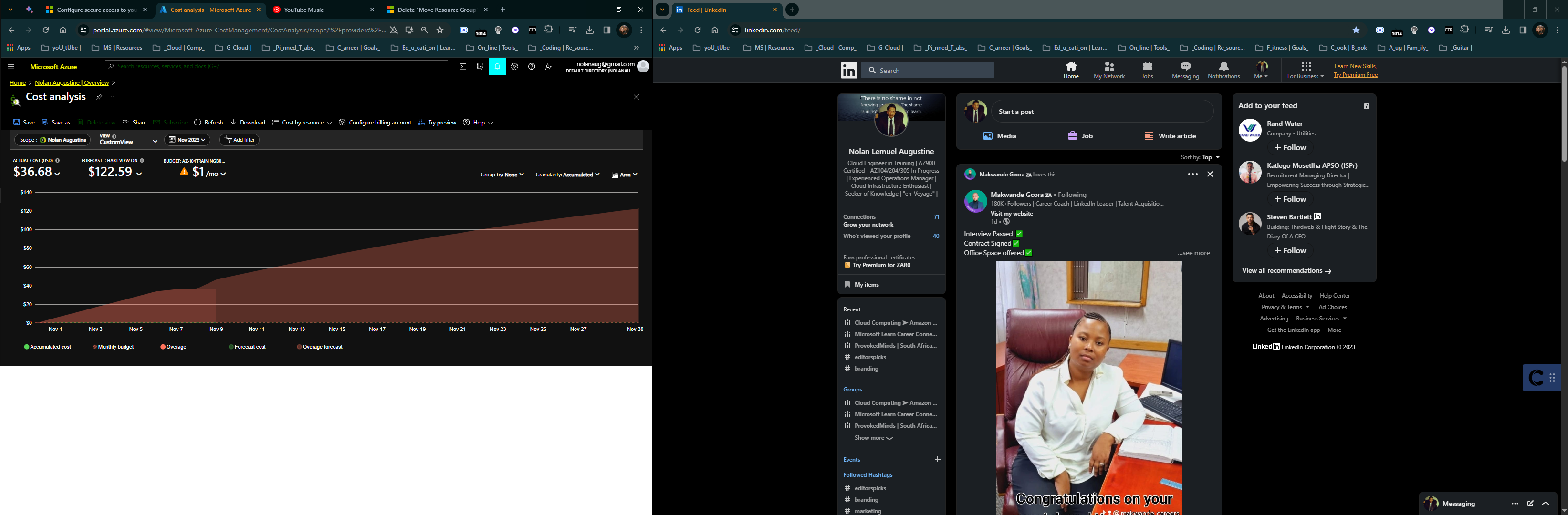The width and height of the screenshot is (1568, 515).
Task: Open Azure feedback icon
Action: tap(549, 66)
